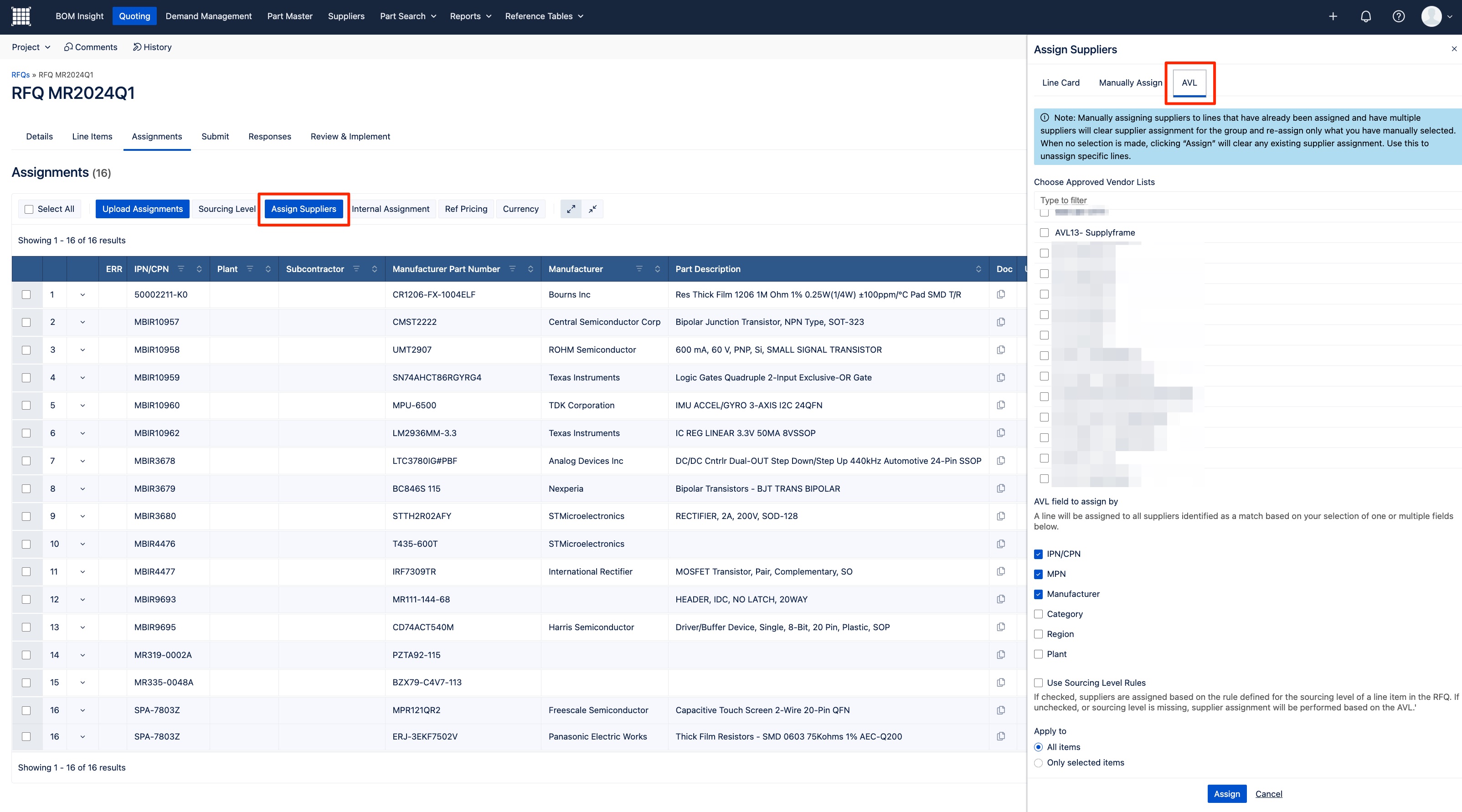The image size is (1462, 812).
Task: Collapse all rows using the collapse arrows icon
Action: click(592, 209)
